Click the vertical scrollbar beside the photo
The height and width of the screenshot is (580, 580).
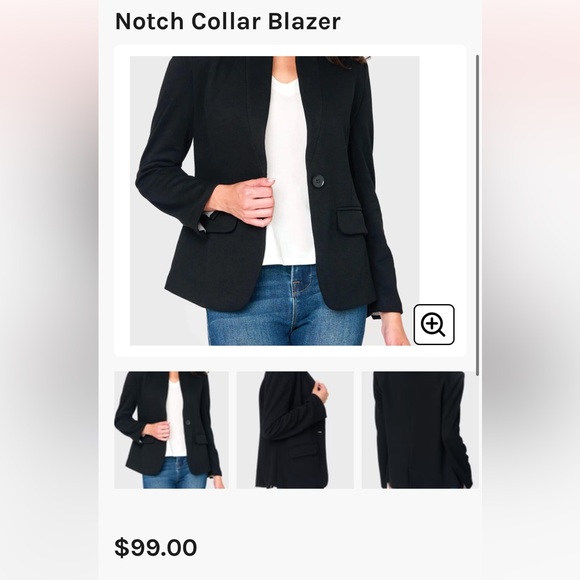[x=477, y=215]
